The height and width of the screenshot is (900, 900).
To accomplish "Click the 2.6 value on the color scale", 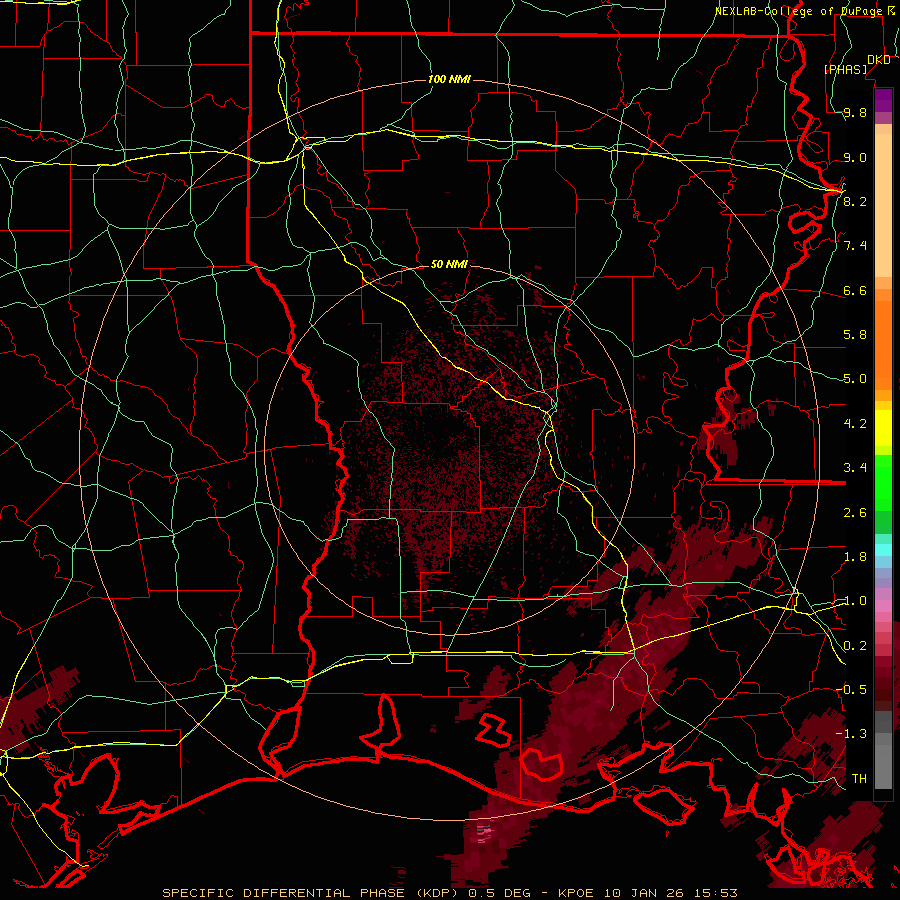I will coord(855,513).
